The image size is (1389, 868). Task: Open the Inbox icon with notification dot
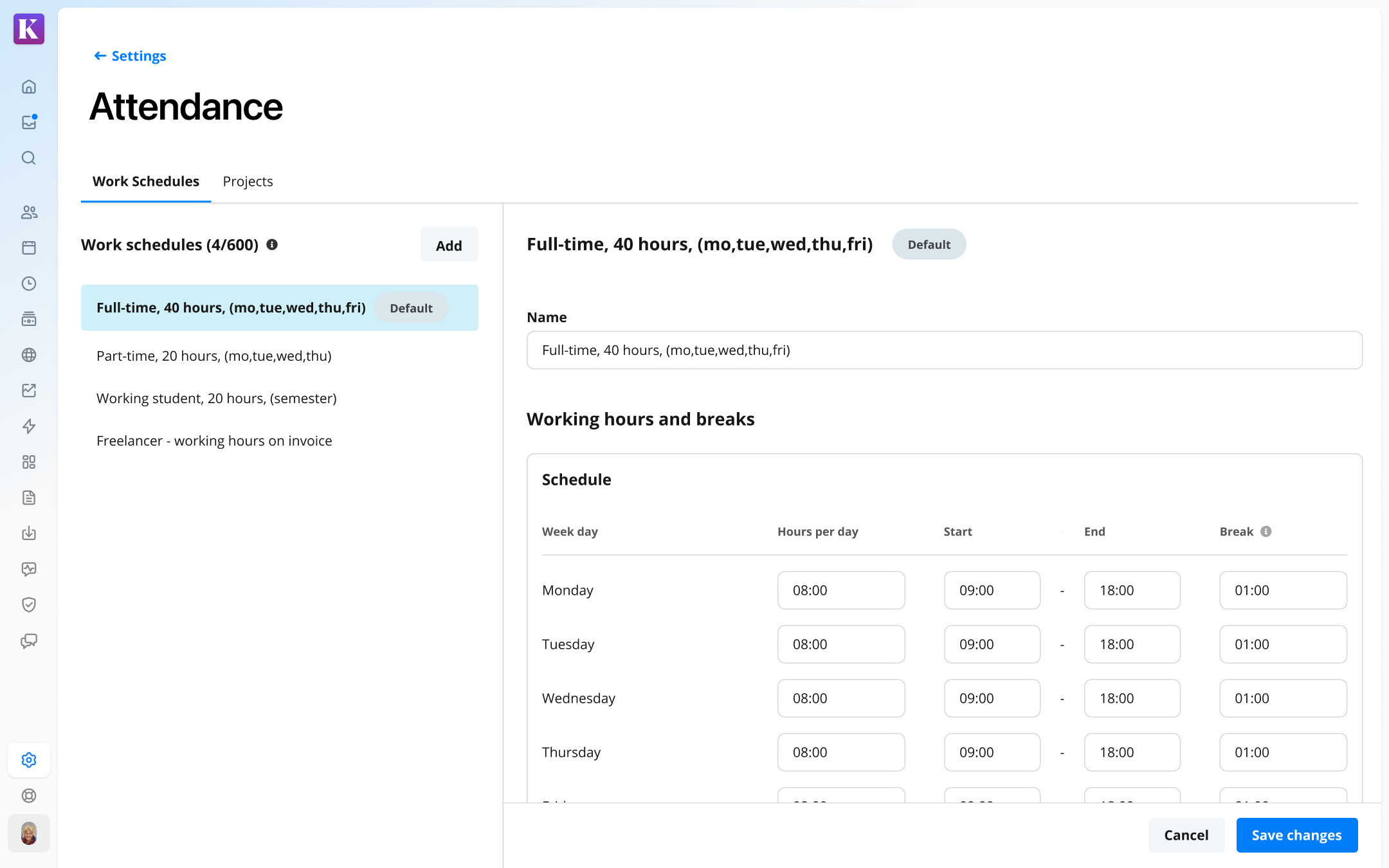(x=29, y=122)
